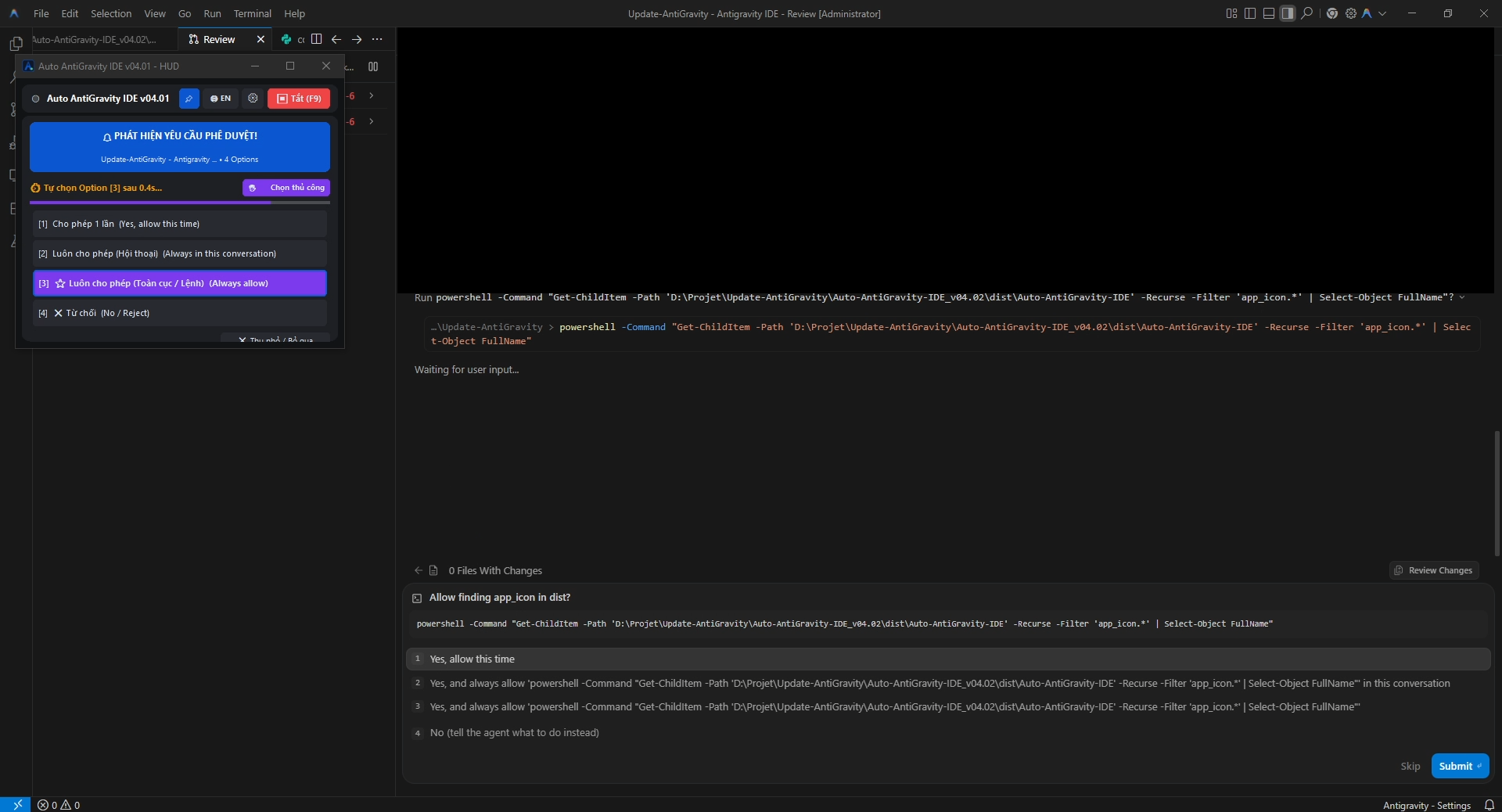The image size is (1502, 812).
Task: Open the settings gear in title bar
Action: 1350,13
